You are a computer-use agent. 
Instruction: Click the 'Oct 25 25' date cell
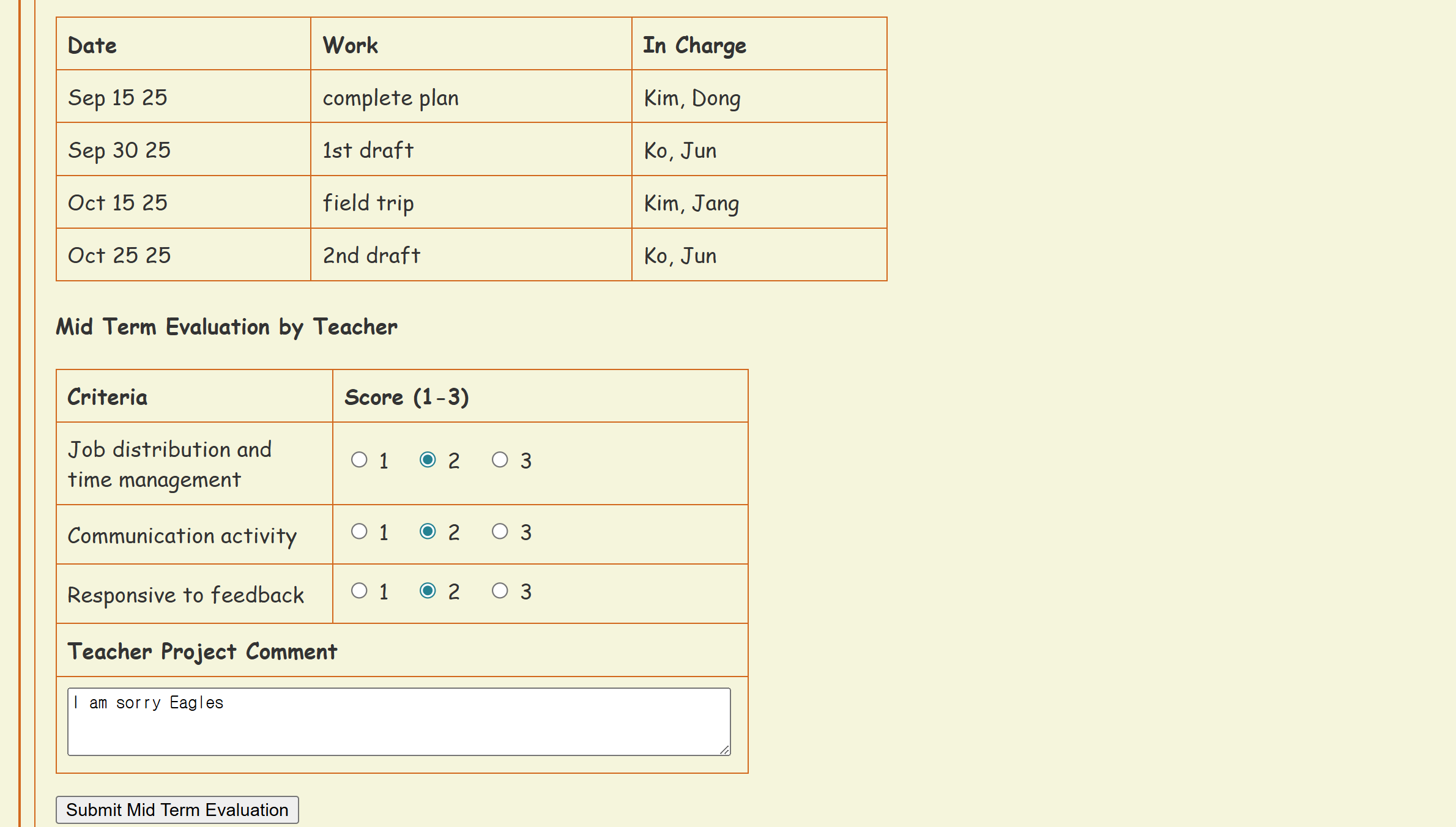point(119,256)
